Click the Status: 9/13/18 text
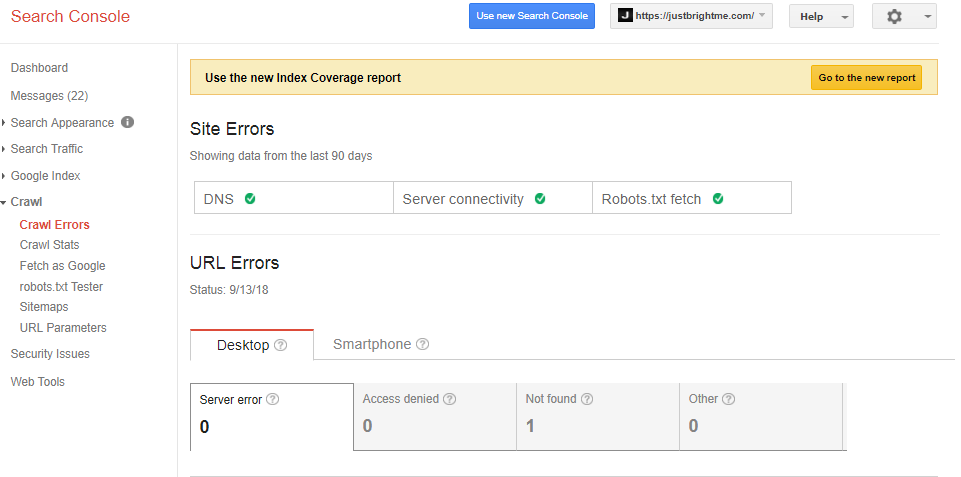 229,290
